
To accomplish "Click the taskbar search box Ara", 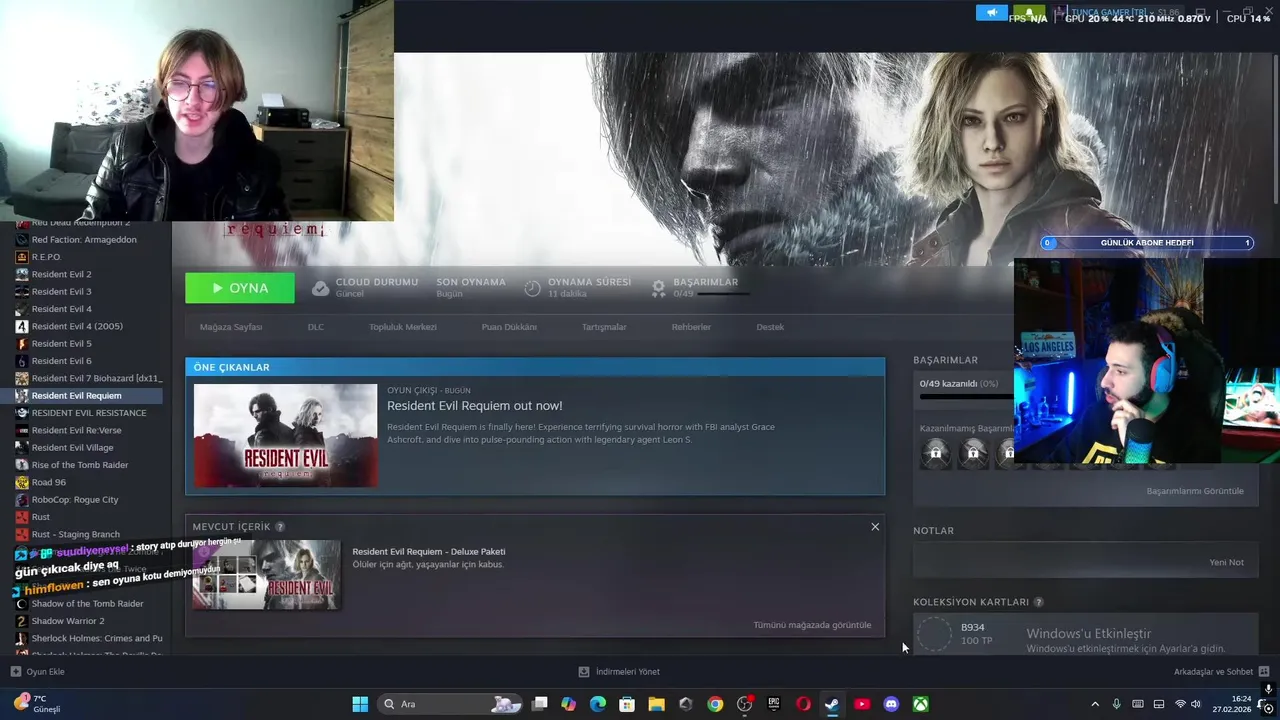I will click(x=450, y=704).
